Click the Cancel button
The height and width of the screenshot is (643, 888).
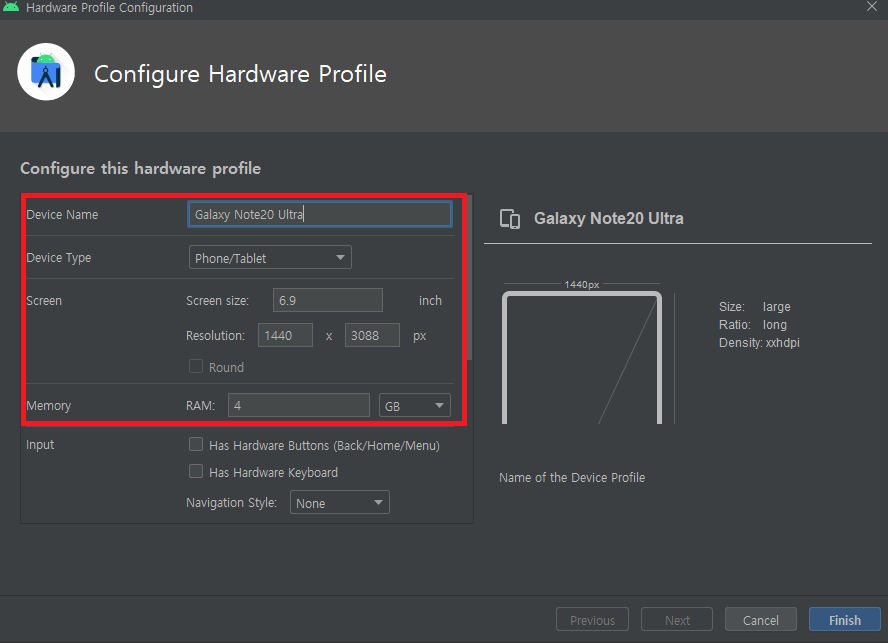[x=761, y=620]
